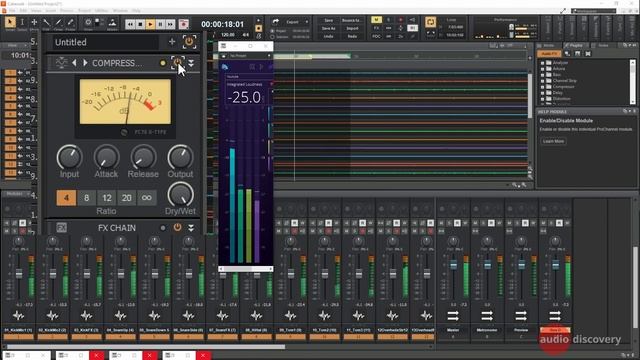Select the Edit tool
Screen dimensions: 640x360
(47, 22)
